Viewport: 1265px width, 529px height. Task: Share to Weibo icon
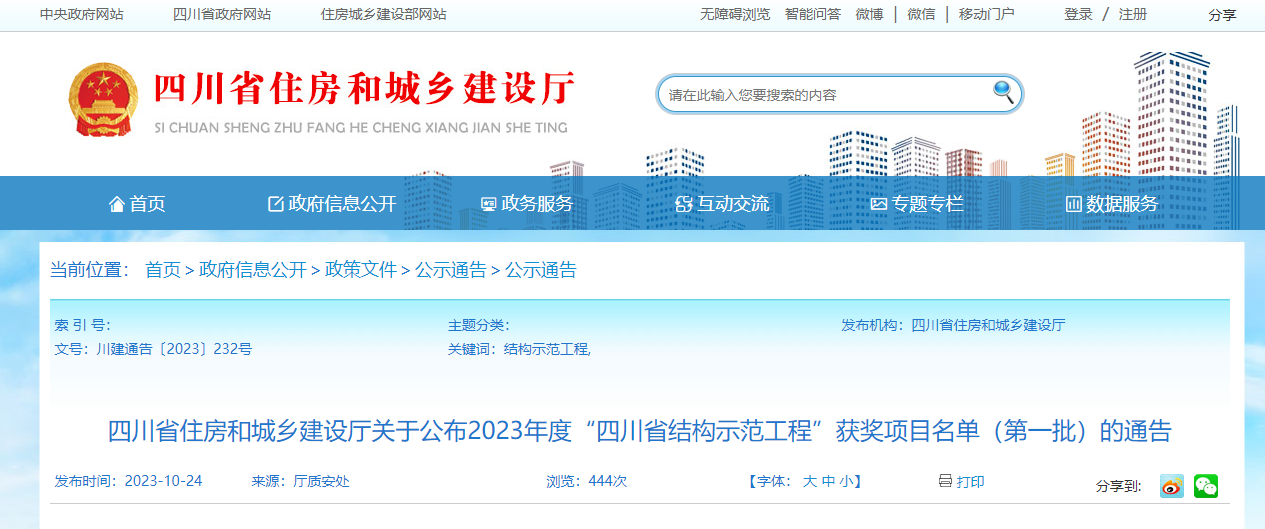1171,486
